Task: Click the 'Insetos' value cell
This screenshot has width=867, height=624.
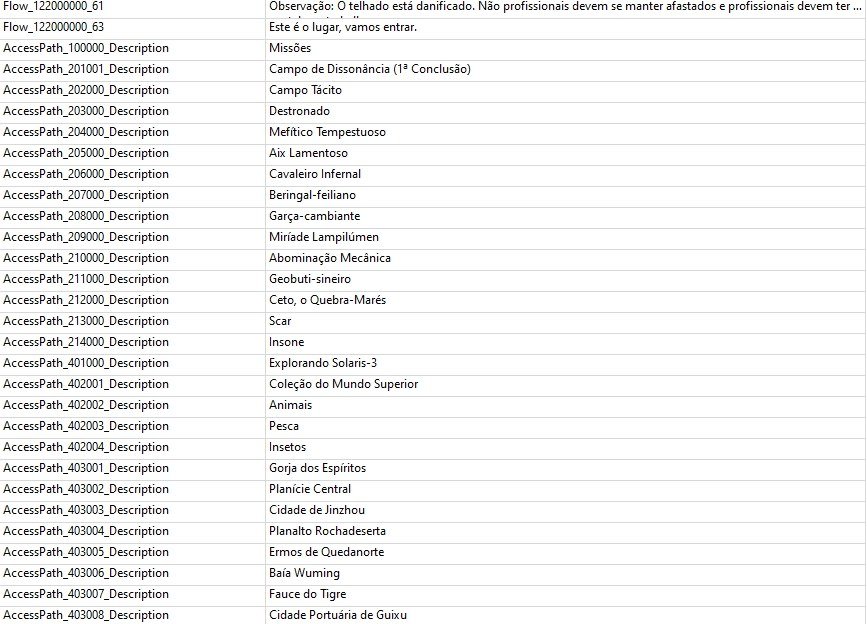Action: pos(565,448)
